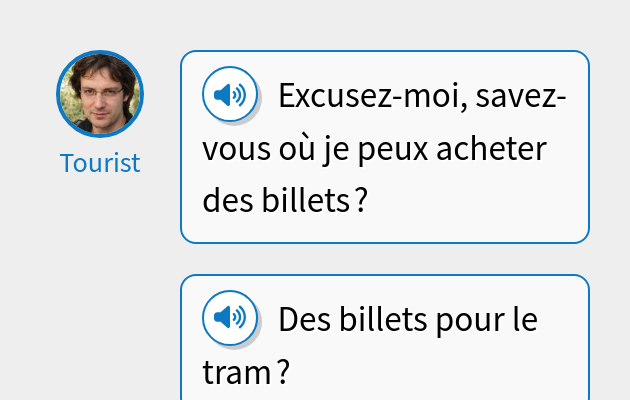This screenshot has height=400, width=630.
Task: Click the Tourist's profile photo
Action: (x=100, y=93)
